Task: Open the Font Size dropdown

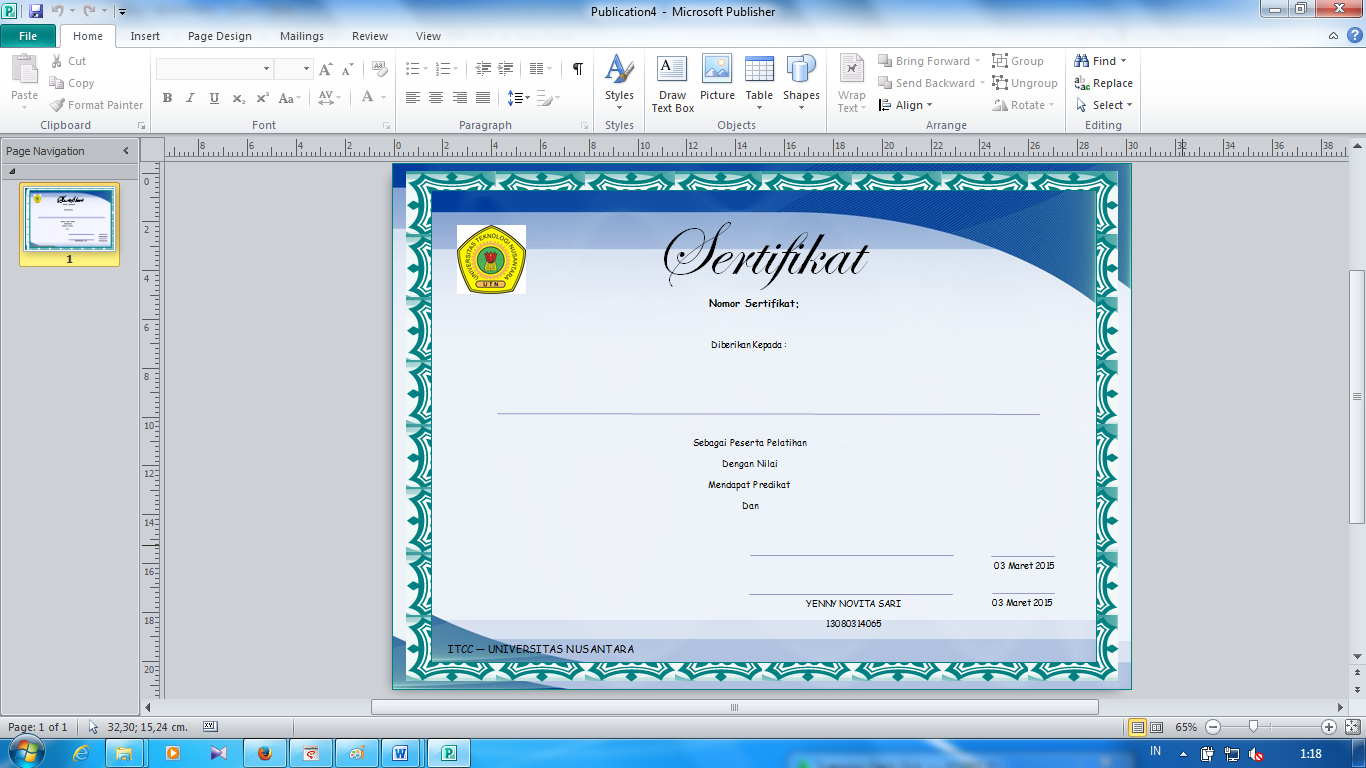Action: (x=305, y=68)
